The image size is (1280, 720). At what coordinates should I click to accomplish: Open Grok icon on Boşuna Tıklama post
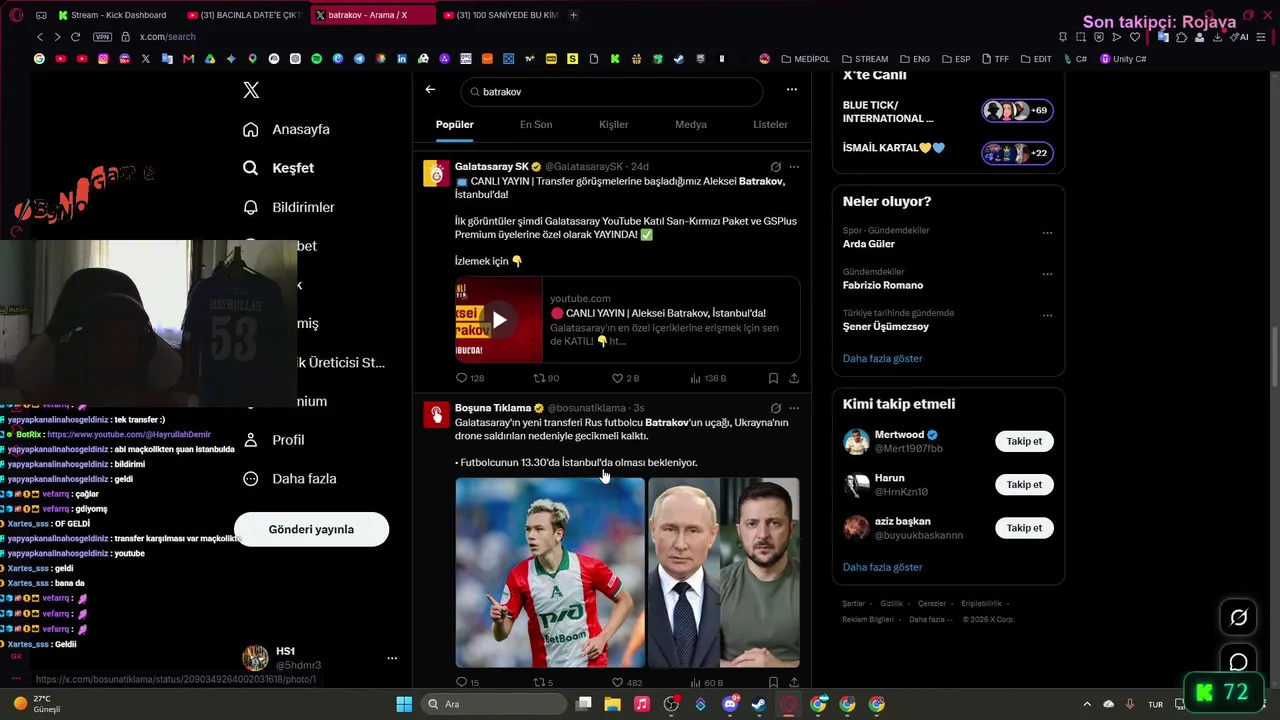tap(775, 408)
